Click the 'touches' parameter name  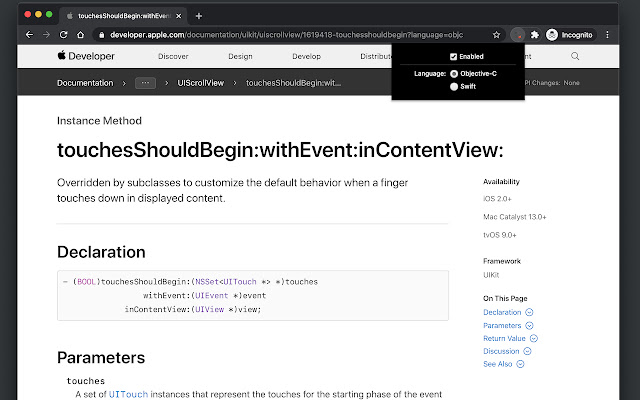pyautogui.click(x=86, y=381)
